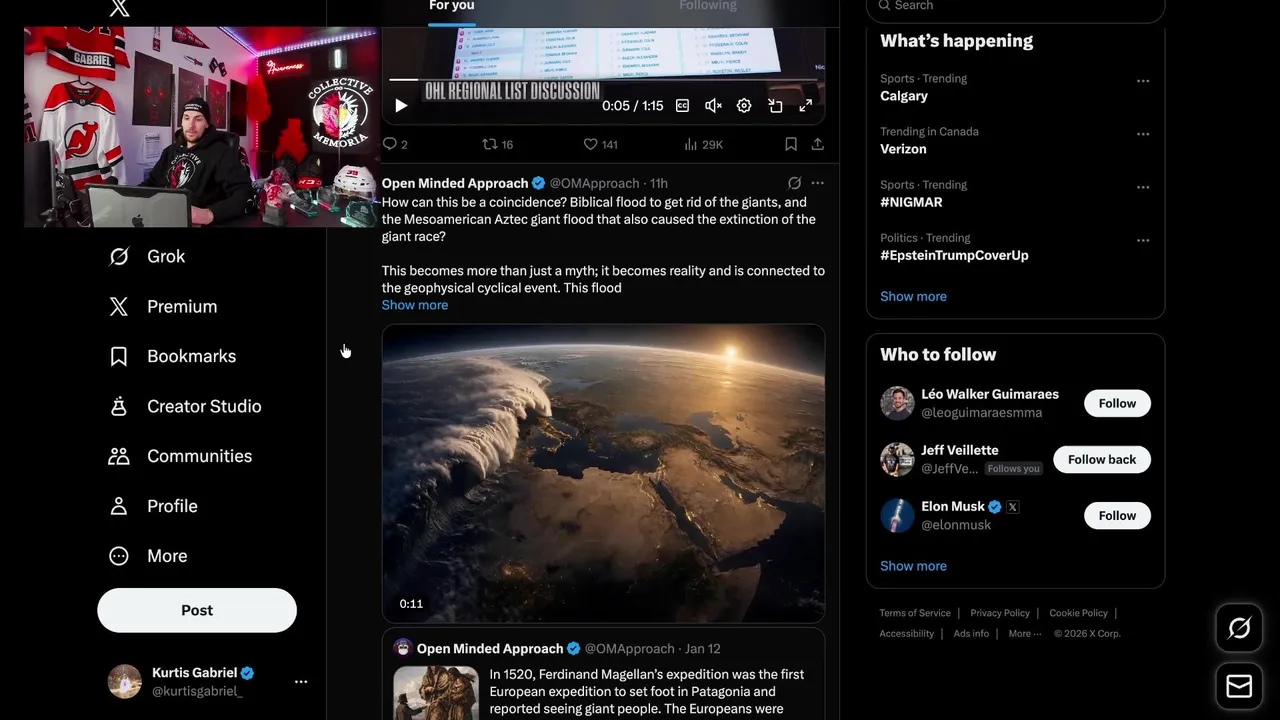Viewport: 1280px width, 720px height.
Task: Open the floating Messages envelope button
Action: click(1239, 686)
